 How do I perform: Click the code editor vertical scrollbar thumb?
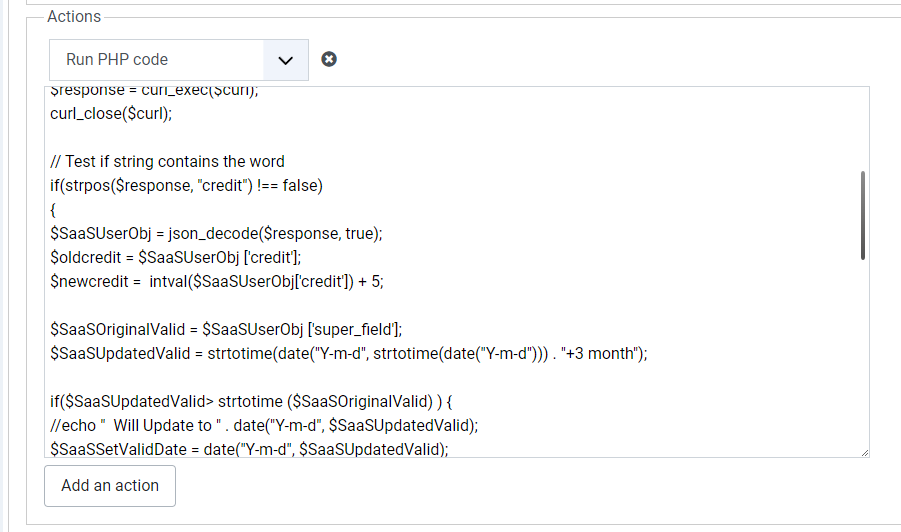click(862, 215)
